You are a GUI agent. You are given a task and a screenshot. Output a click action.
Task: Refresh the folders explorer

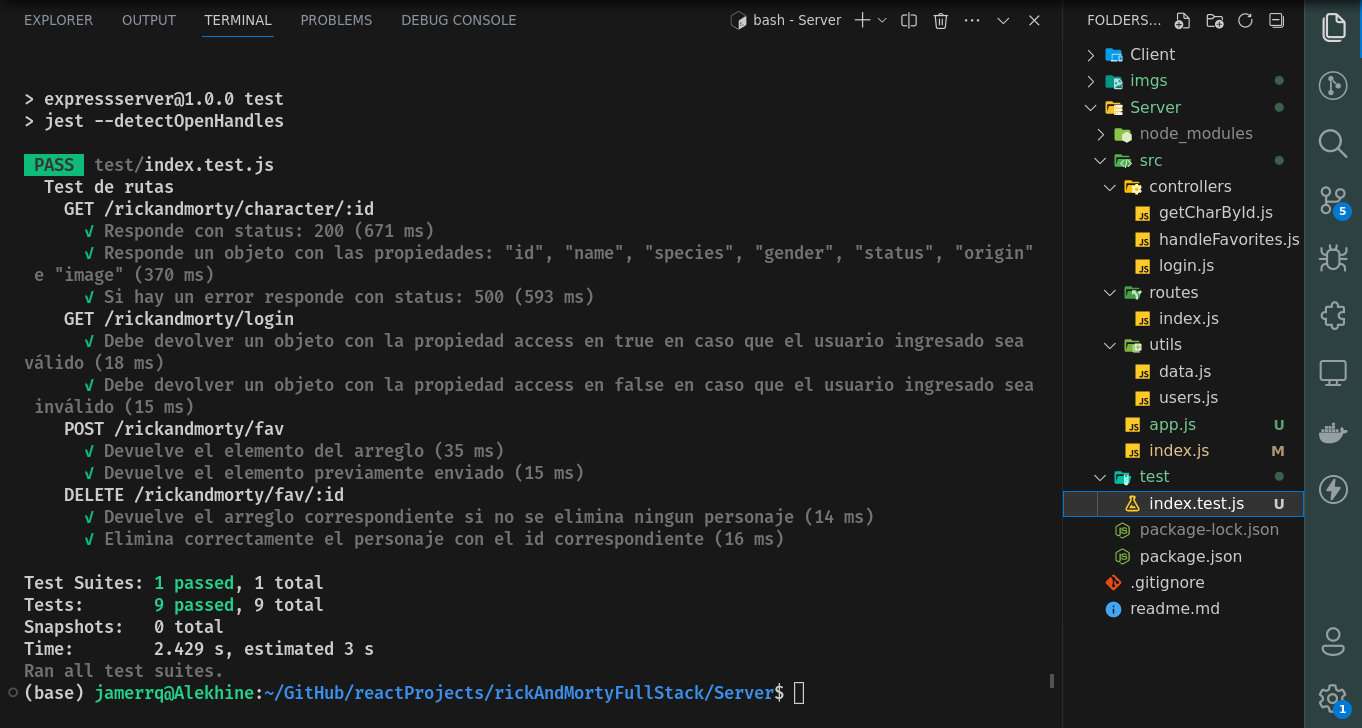1245,20
